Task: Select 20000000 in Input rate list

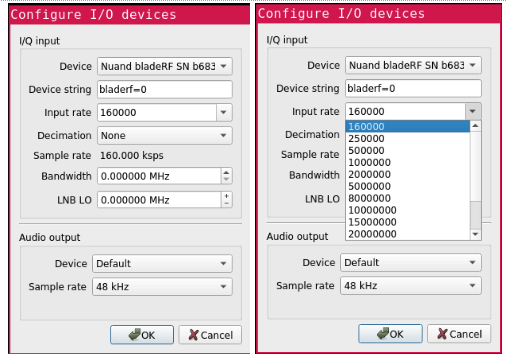Action: tap(408, 234)
